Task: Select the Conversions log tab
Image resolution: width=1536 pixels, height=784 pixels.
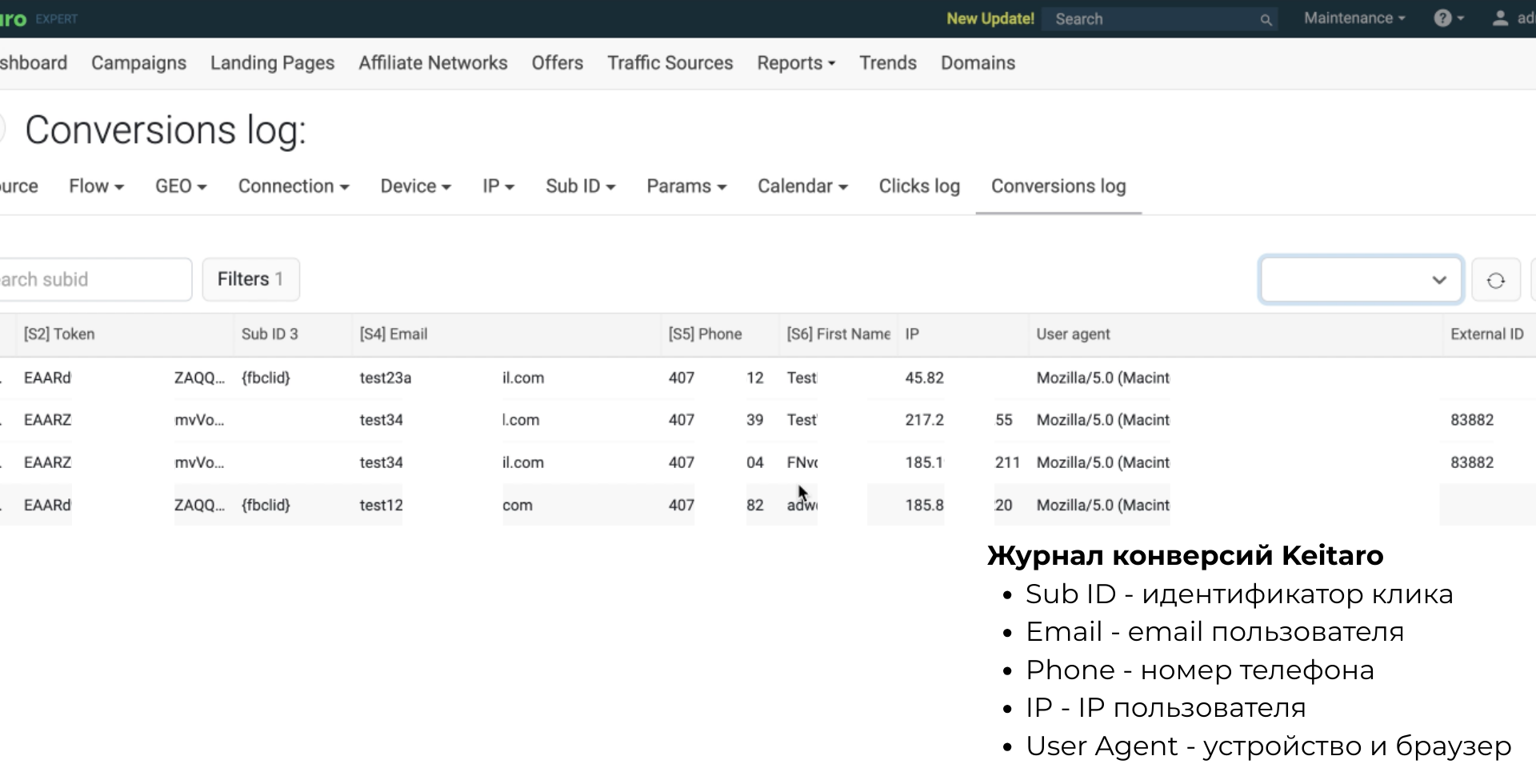Action: (x=1058, y=186)
